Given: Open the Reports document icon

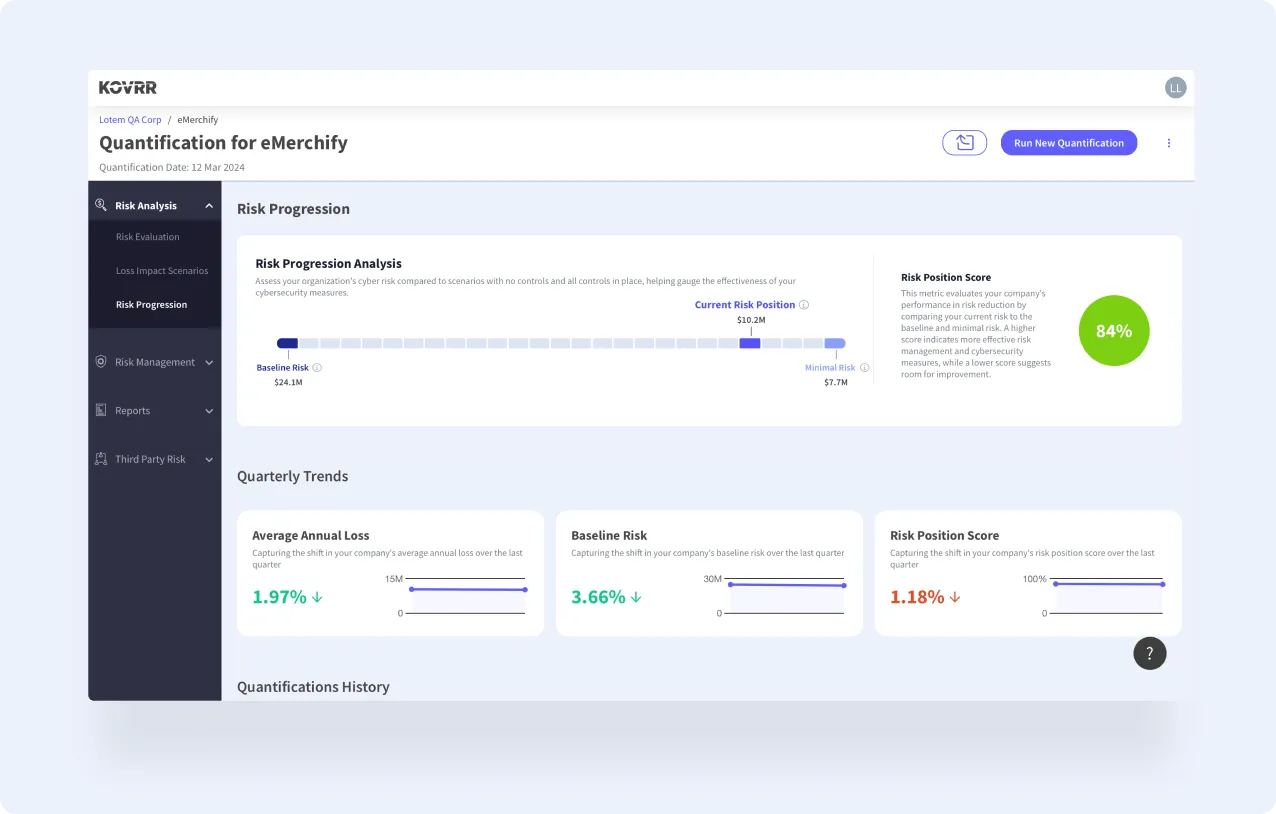Looking at the screenshot, I should coord(101,410).
